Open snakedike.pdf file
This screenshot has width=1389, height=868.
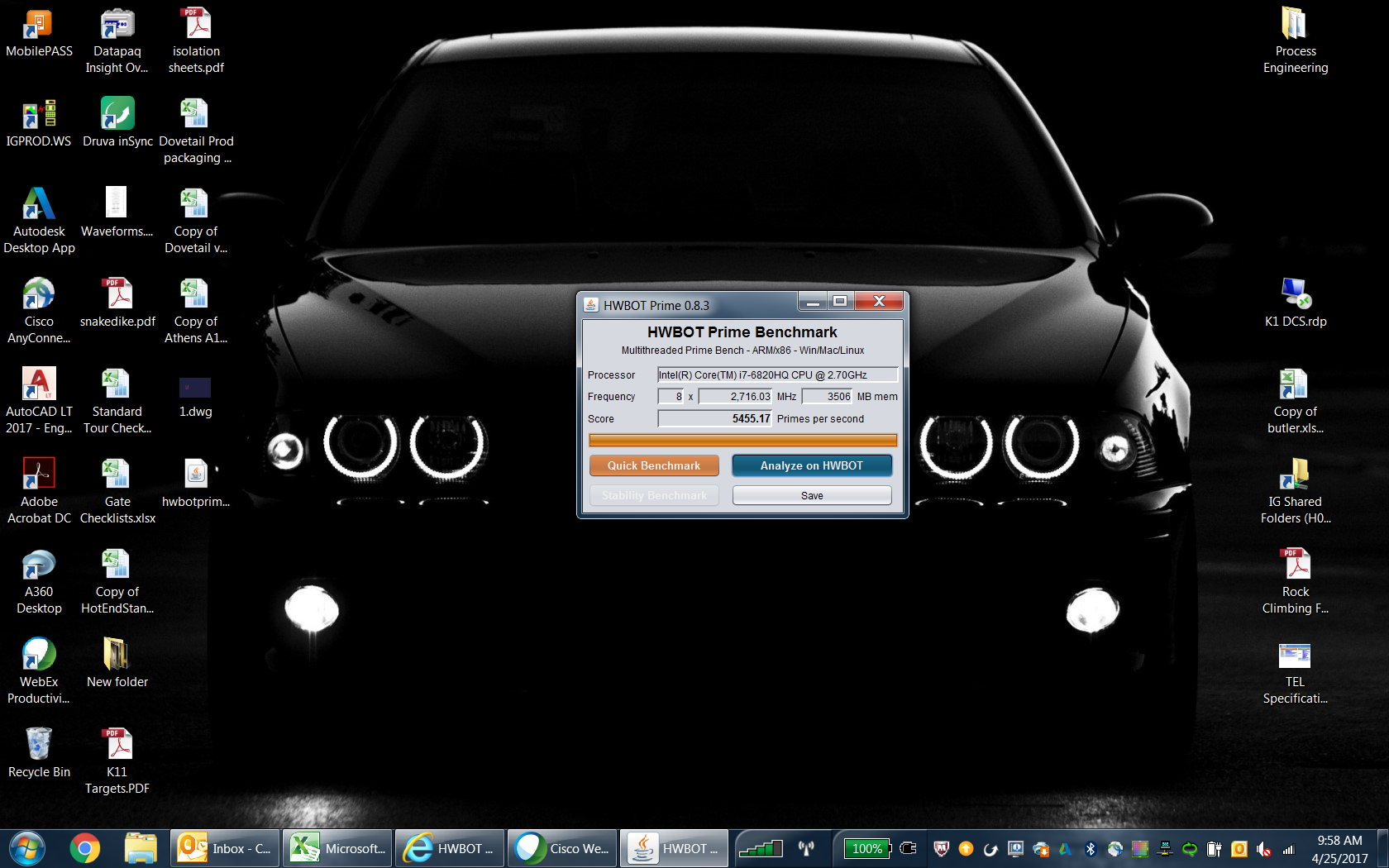click(117, 303)
